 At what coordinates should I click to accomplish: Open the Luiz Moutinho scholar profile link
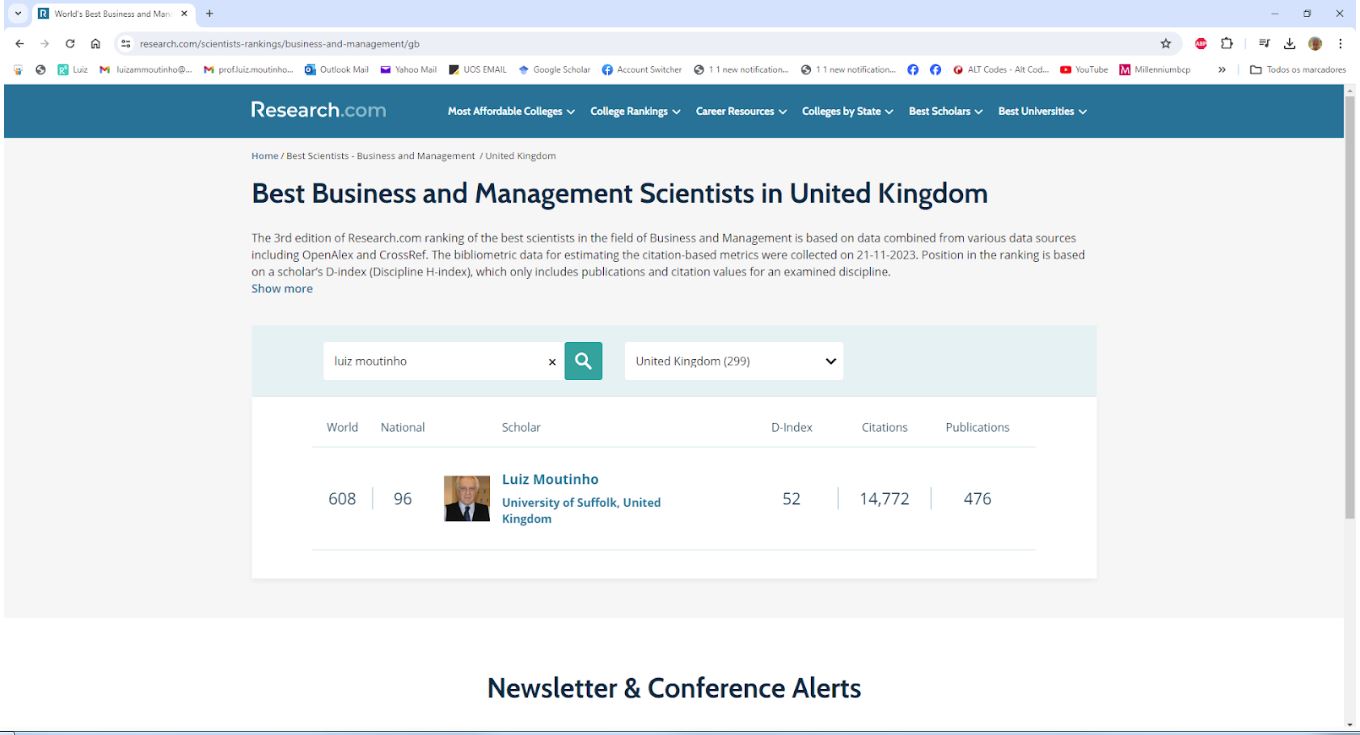pos(550,479)
